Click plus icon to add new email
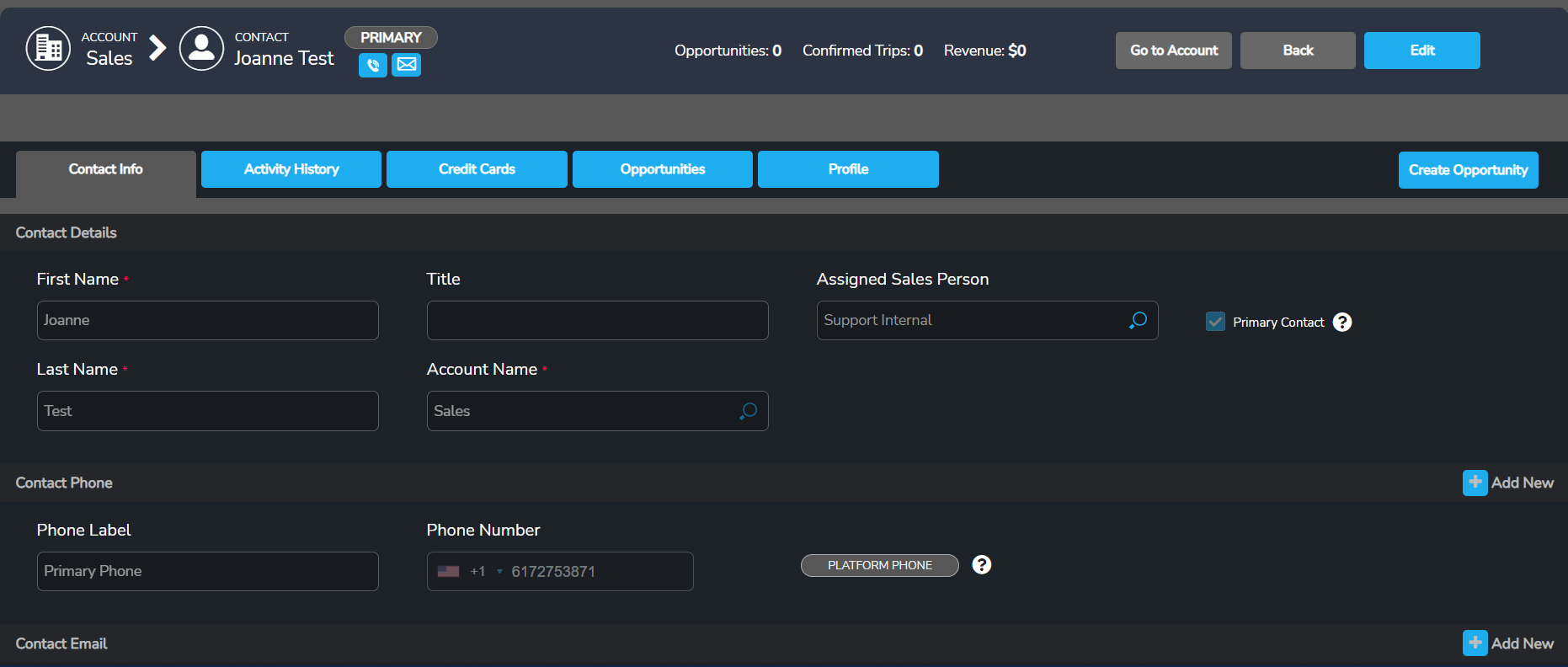 [x=1475, y=643]
